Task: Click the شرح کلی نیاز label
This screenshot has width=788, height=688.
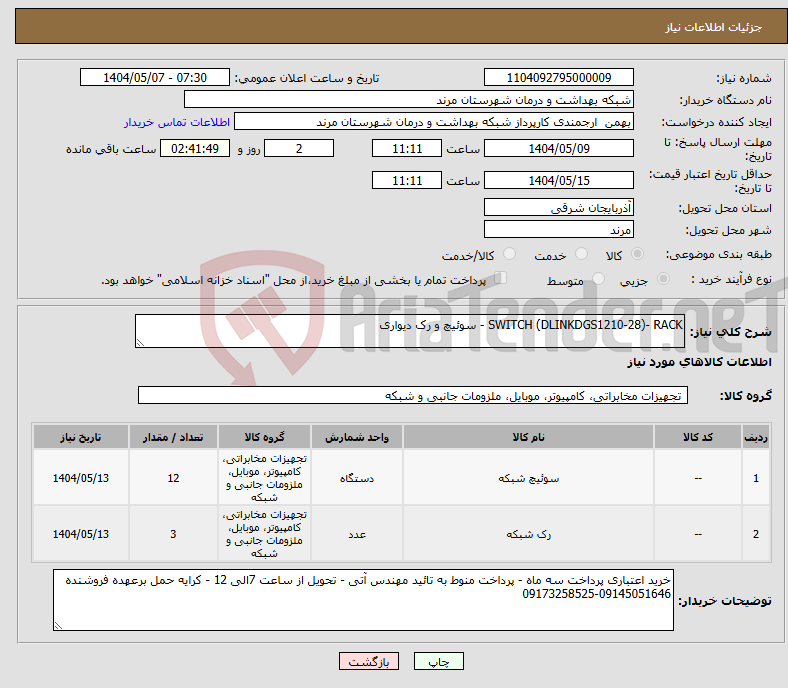Action: pos(730,332)
